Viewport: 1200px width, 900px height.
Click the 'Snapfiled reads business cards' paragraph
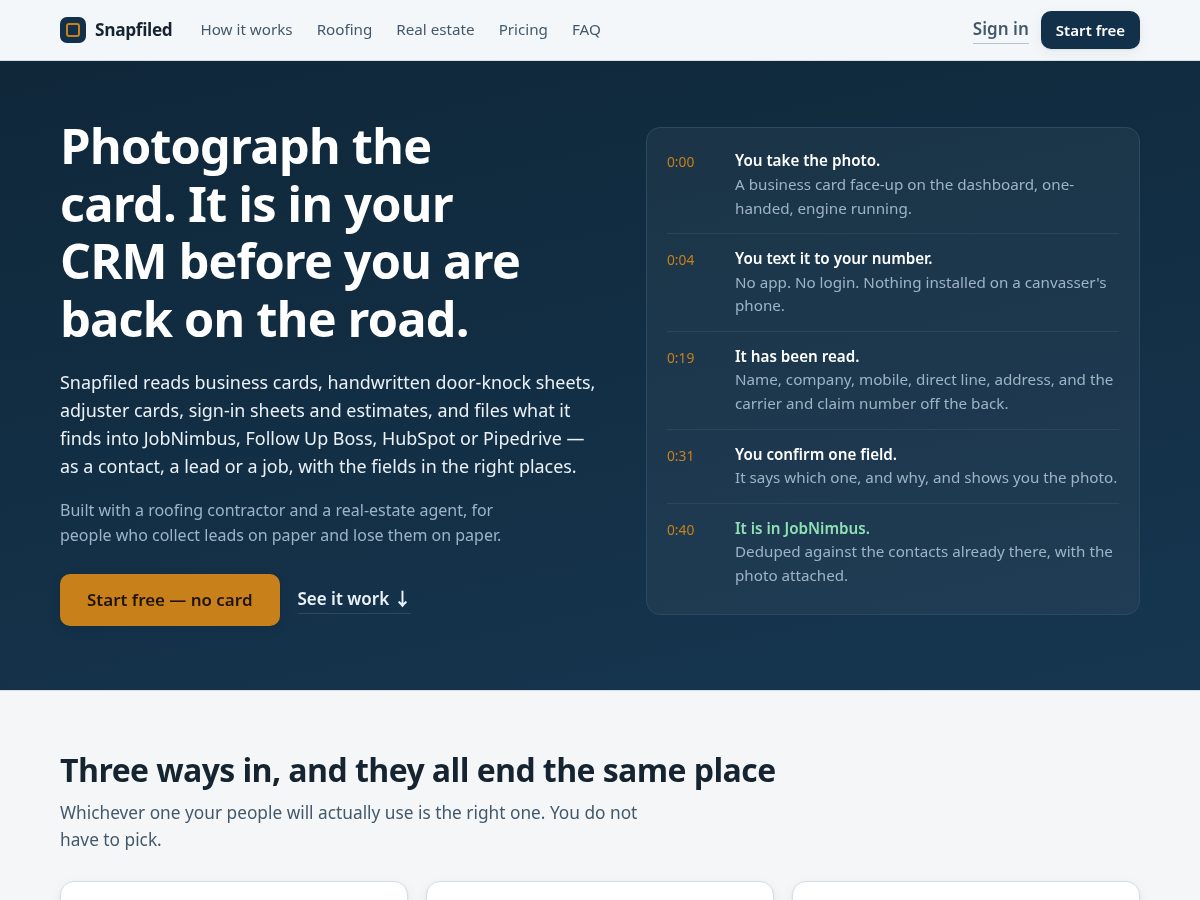point(328,425)
